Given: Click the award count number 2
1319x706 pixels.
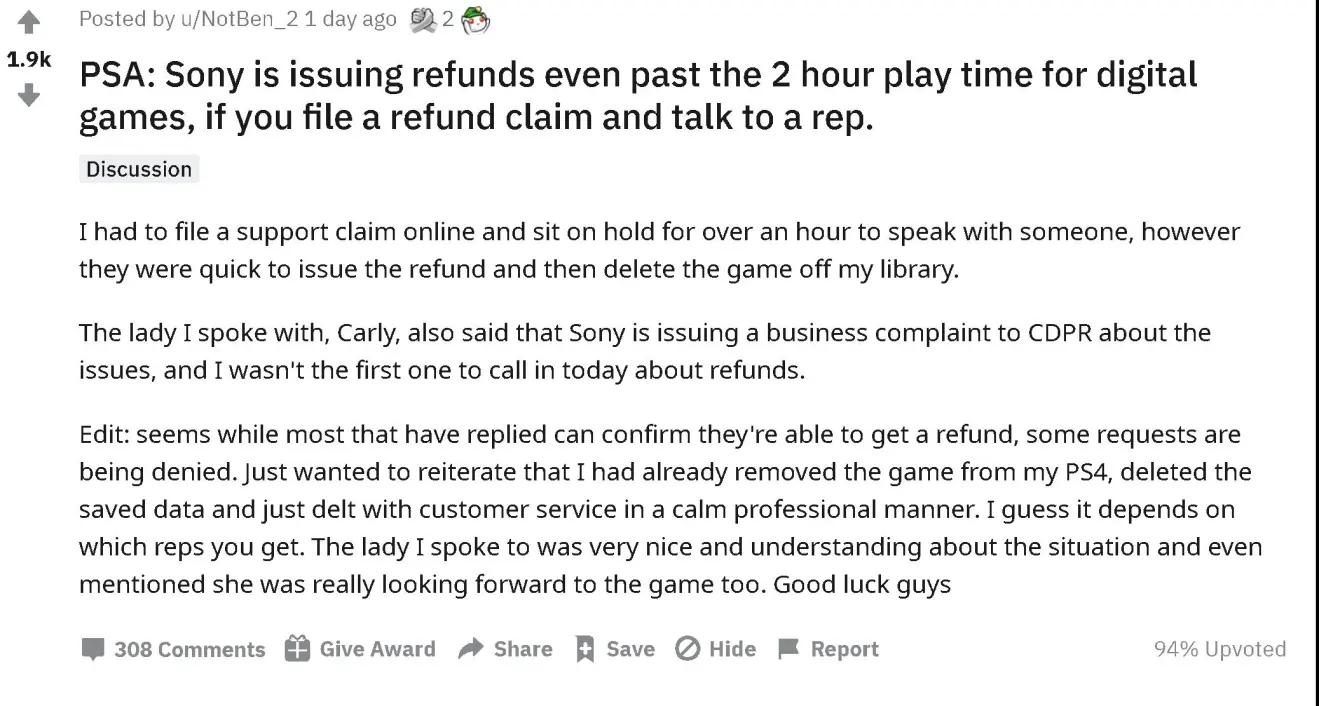Looking at the screenshot, I should tap(449, 19).
